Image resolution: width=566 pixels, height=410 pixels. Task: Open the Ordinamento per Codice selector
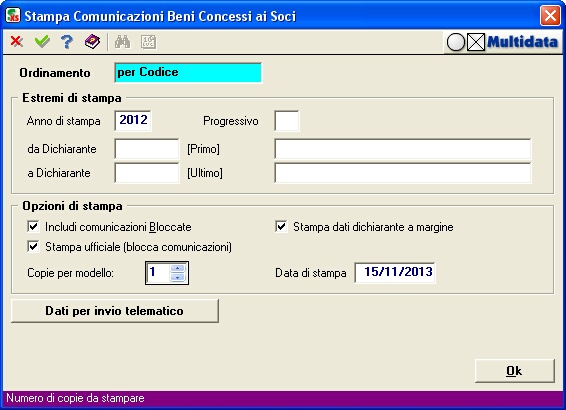pyautogui.click(x=188, y=73)
